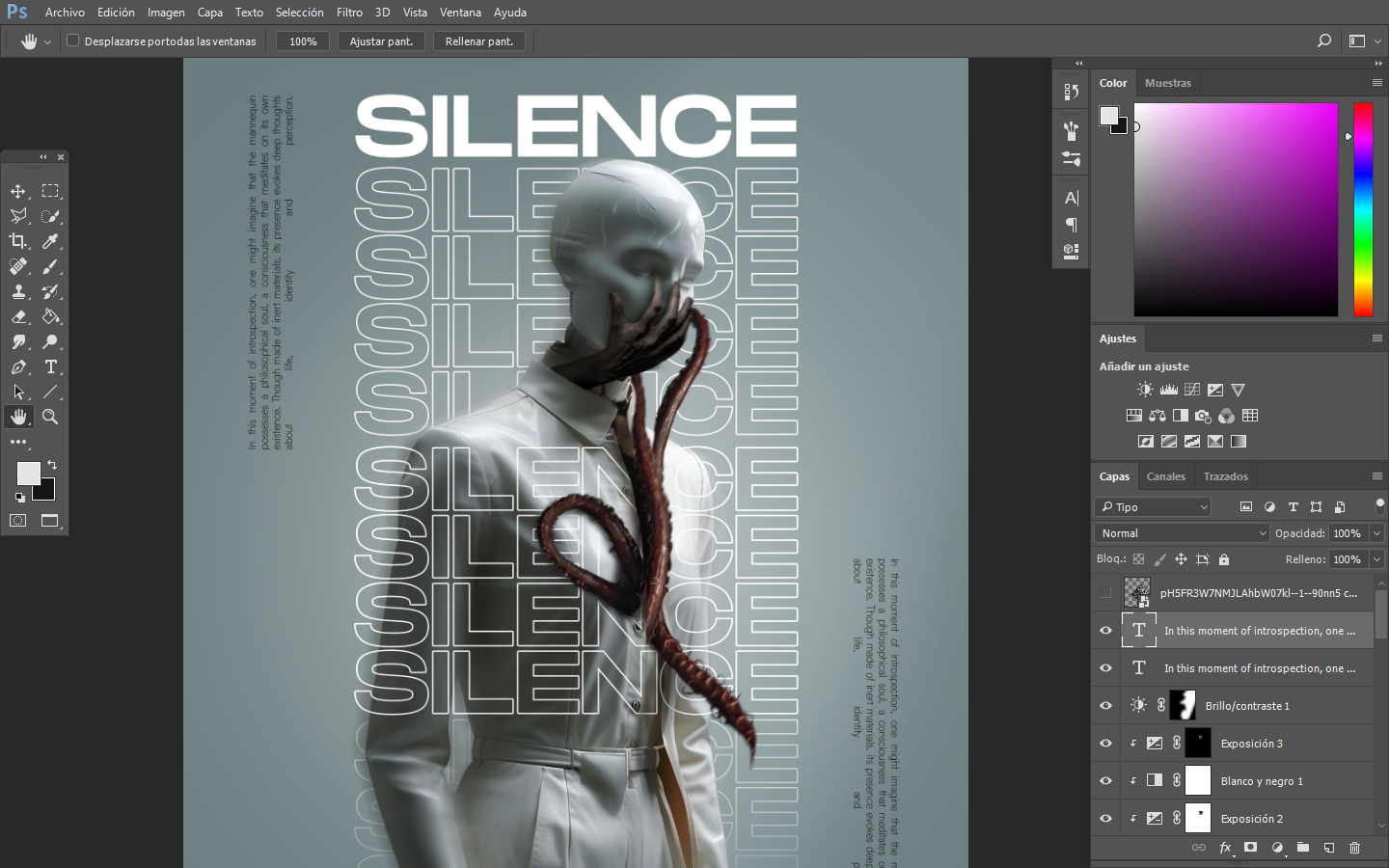
Task: Add an Invert adjustment from Ajustes
Action: tap(1146, 442)
